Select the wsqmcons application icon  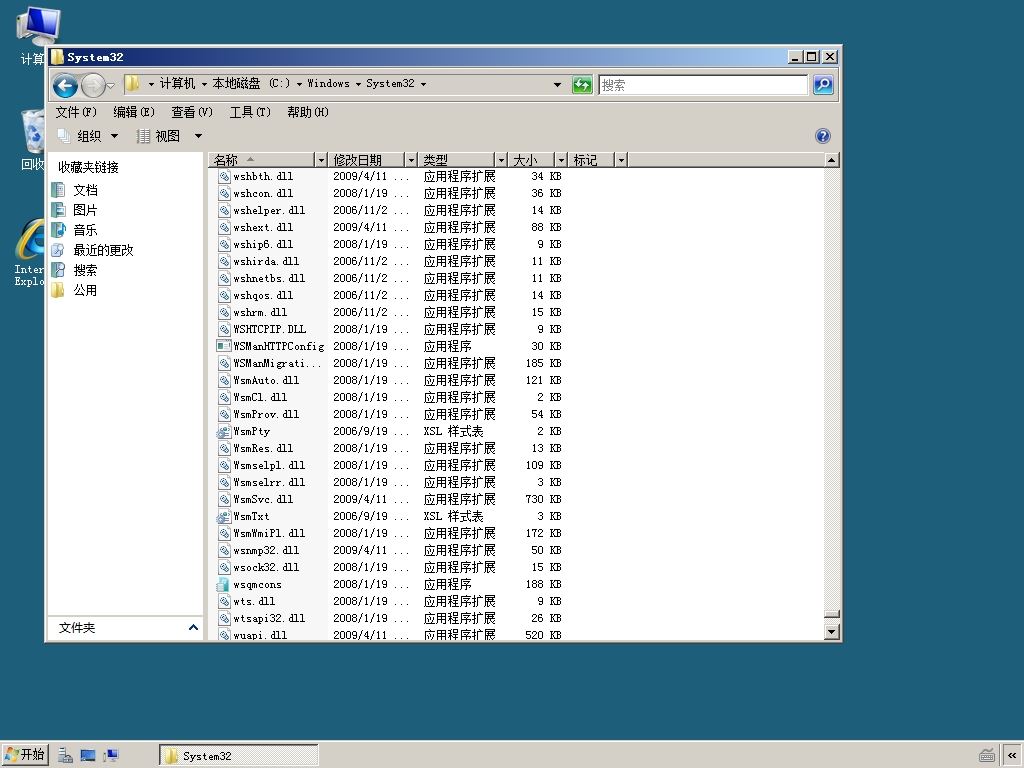coord(224,584)
